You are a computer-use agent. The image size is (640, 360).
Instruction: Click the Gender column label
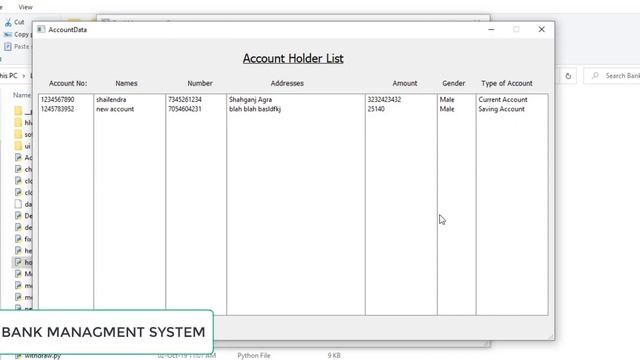click(453, 83)
